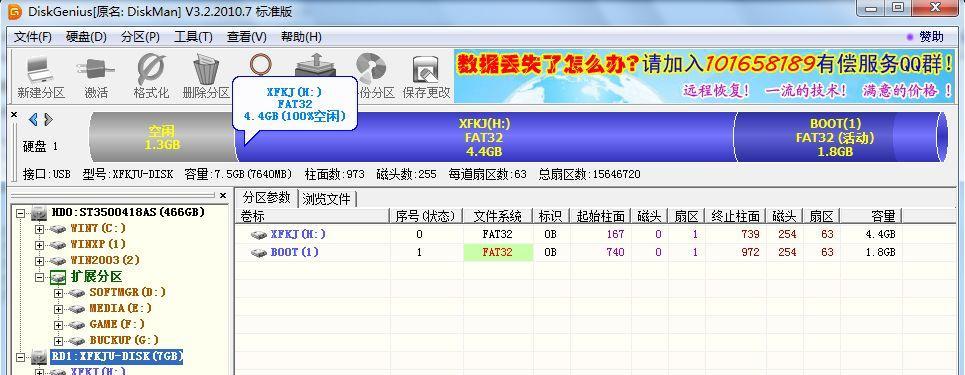Image resolution: width=965 pixels, height=375 pixels.
Task: Expand the WIN7(C:) tree node
Action: [x=40, y=229]
